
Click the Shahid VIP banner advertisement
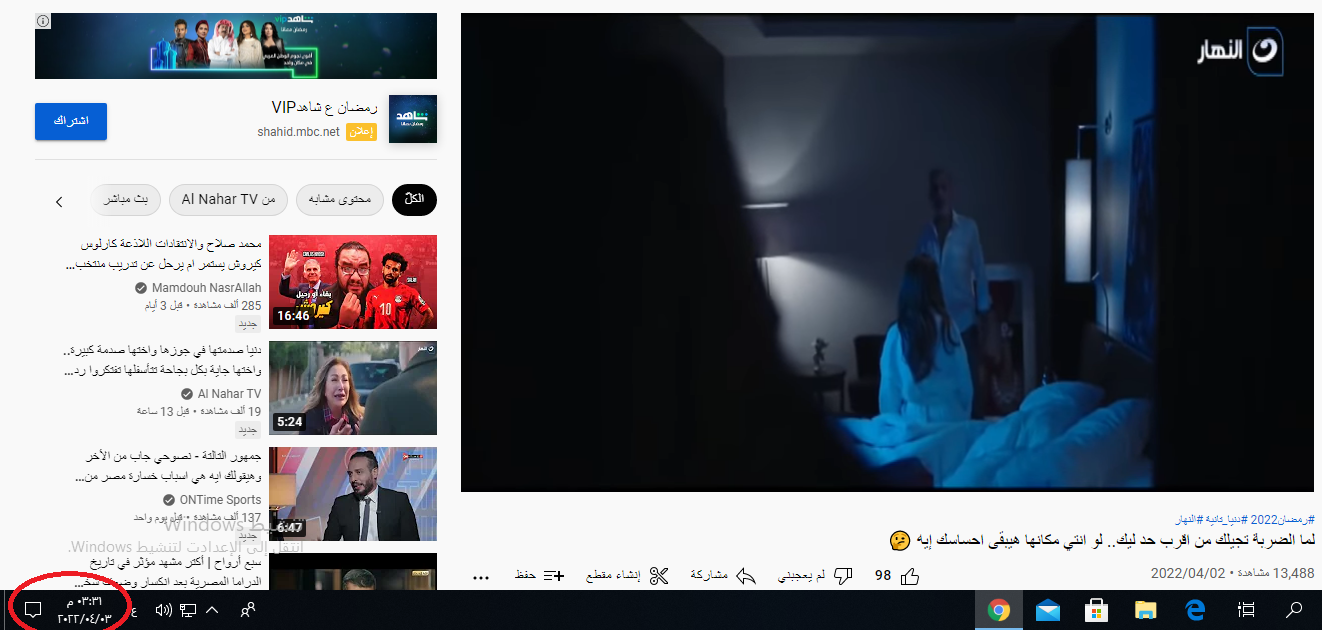tap(236, 46)
